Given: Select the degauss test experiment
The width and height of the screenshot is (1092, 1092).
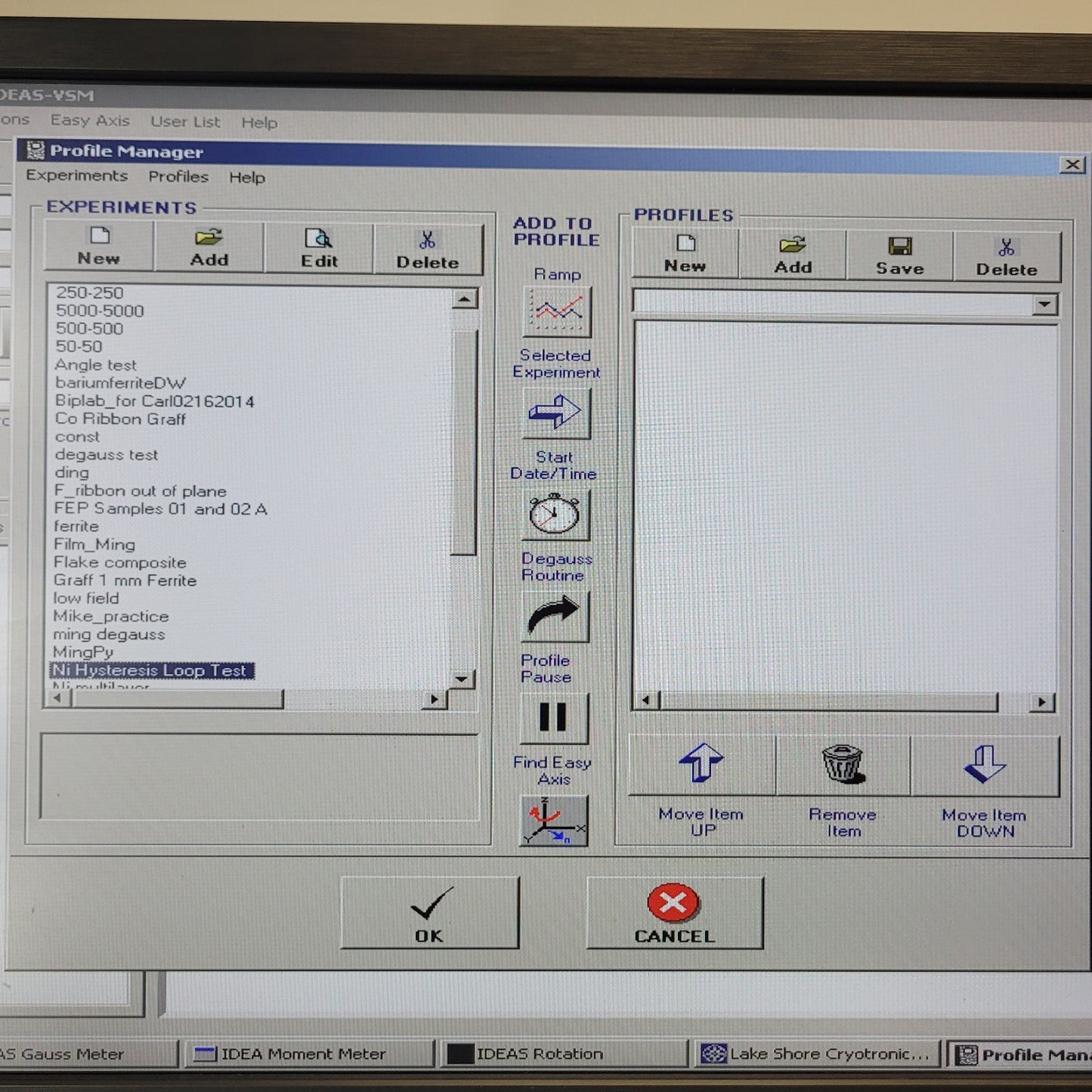Looking at the screenshot, I should click(106, 455).
